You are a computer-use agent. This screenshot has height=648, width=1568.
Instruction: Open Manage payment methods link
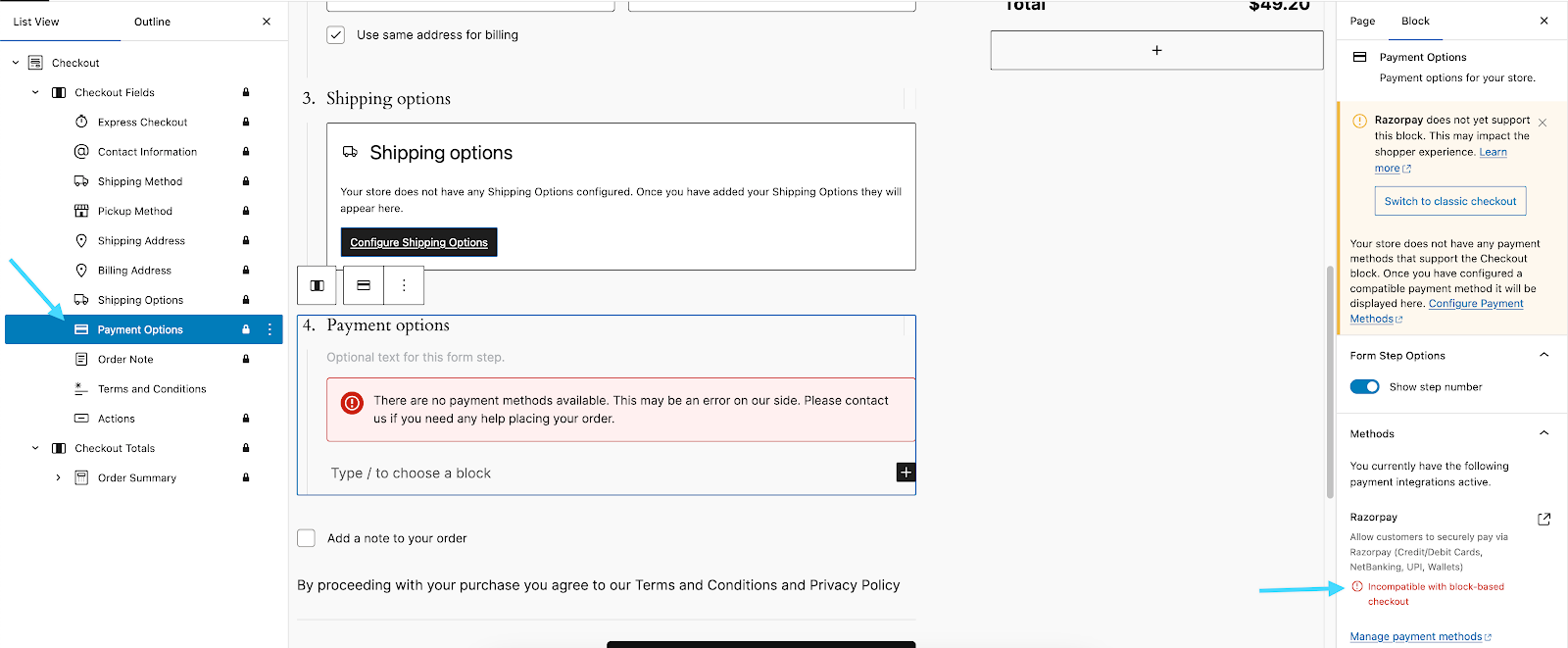1420,636
